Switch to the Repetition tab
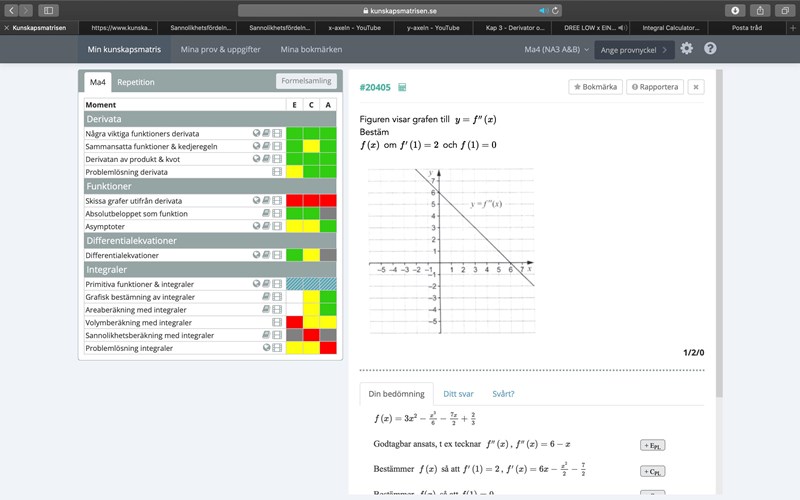This screenshot has height=500, width=800. click(135, 82)
